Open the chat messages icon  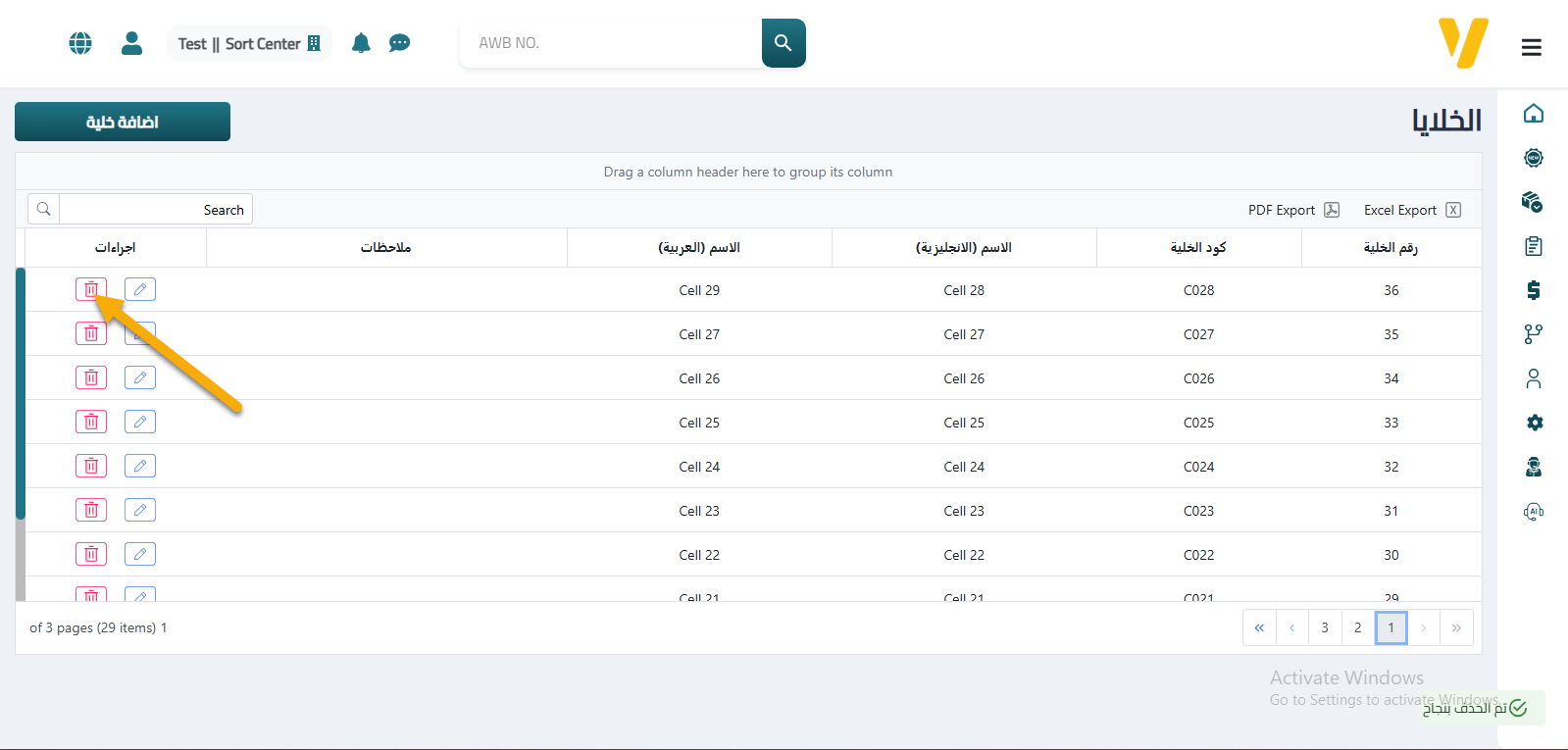coord(399,43)
